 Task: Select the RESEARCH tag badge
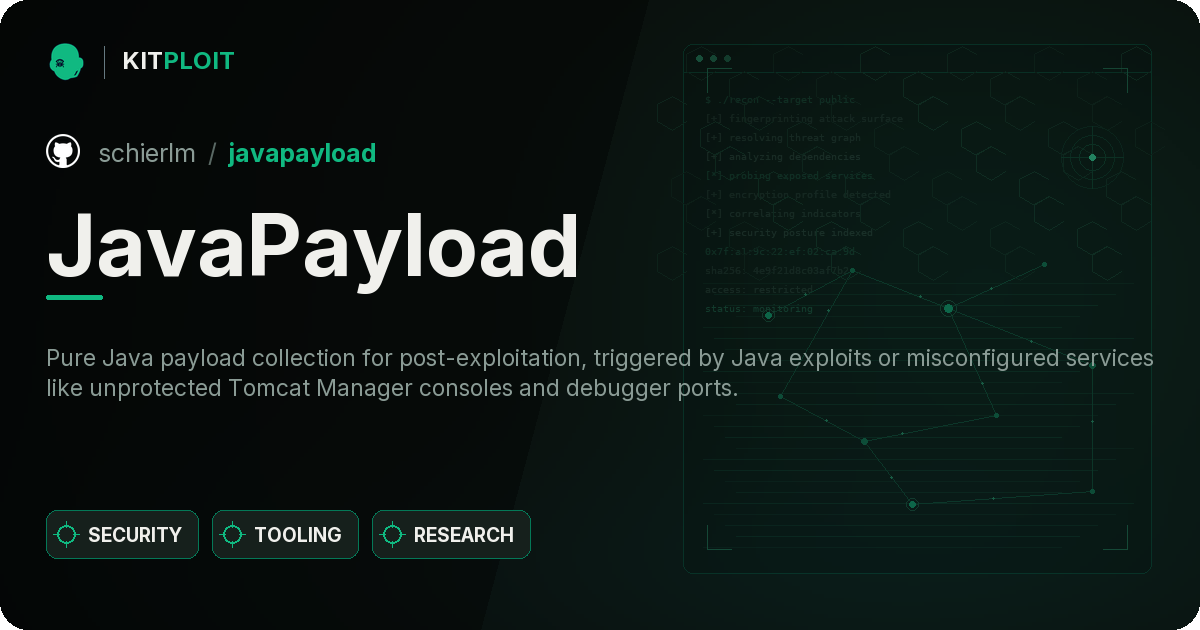(x=451, y=535)
